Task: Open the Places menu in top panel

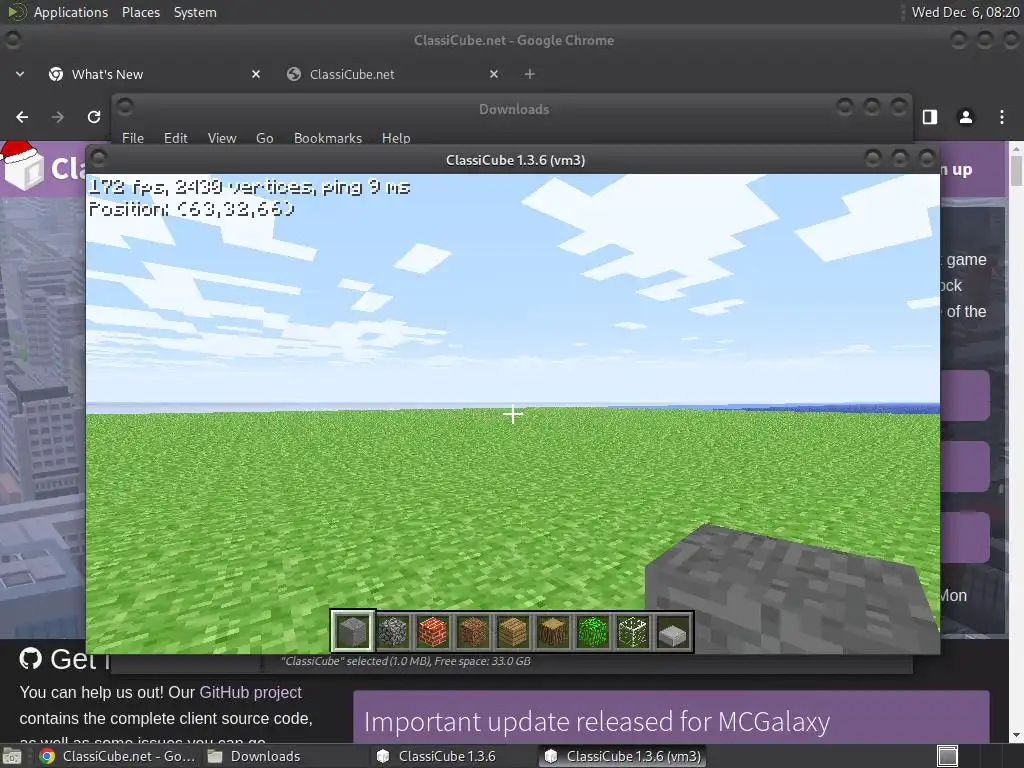Action: [x=141, y=12]
